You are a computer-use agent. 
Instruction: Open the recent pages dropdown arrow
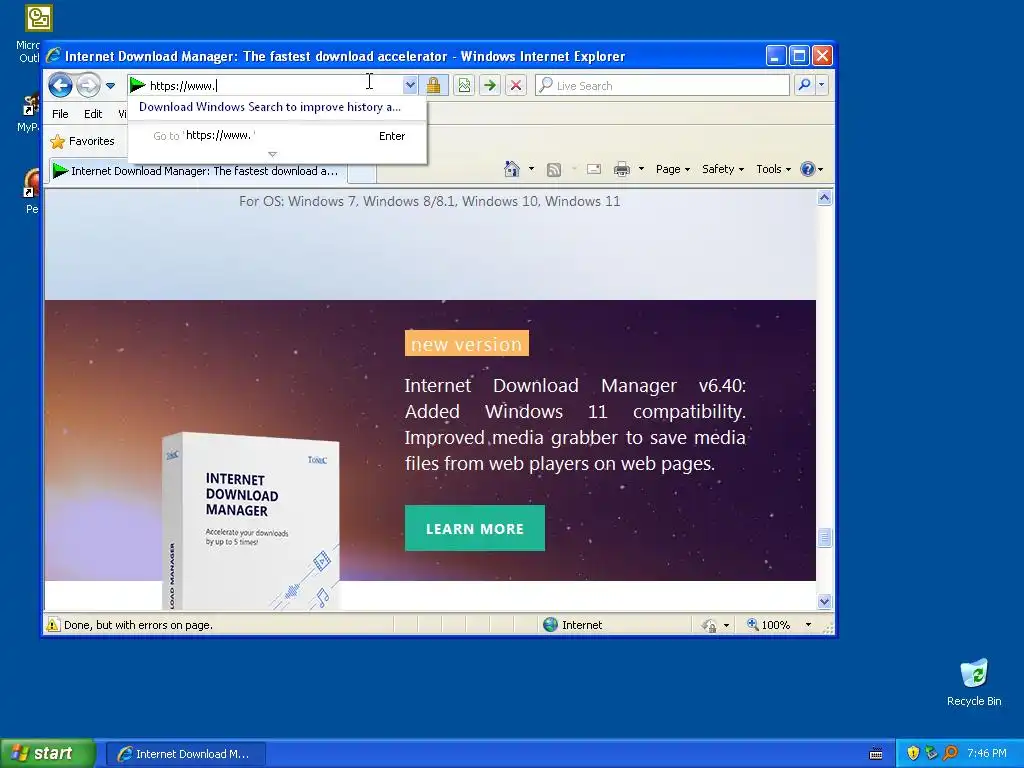tap(110, 86)
